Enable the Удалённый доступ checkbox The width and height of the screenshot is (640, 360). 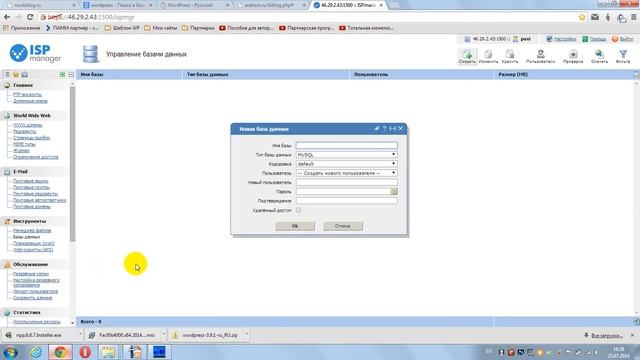(x=298, y=210)
